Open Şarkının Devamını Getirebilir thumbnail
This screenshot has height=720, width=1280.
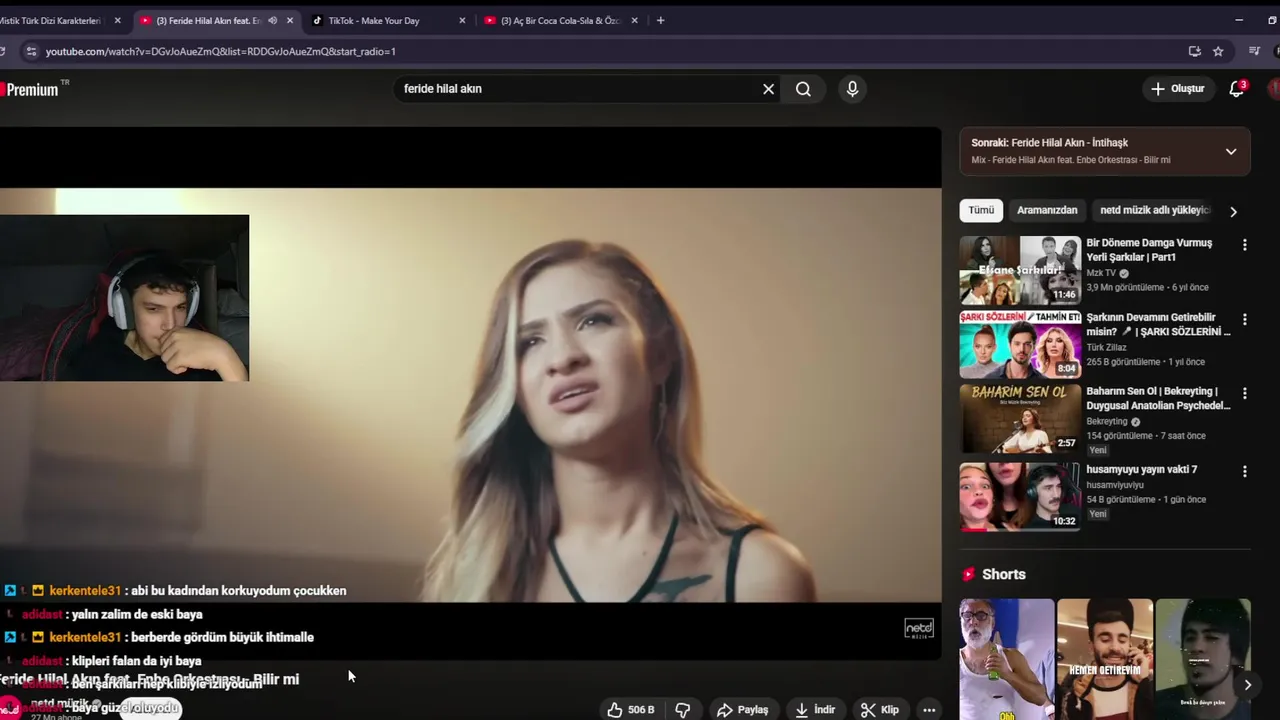point(1020,344)
